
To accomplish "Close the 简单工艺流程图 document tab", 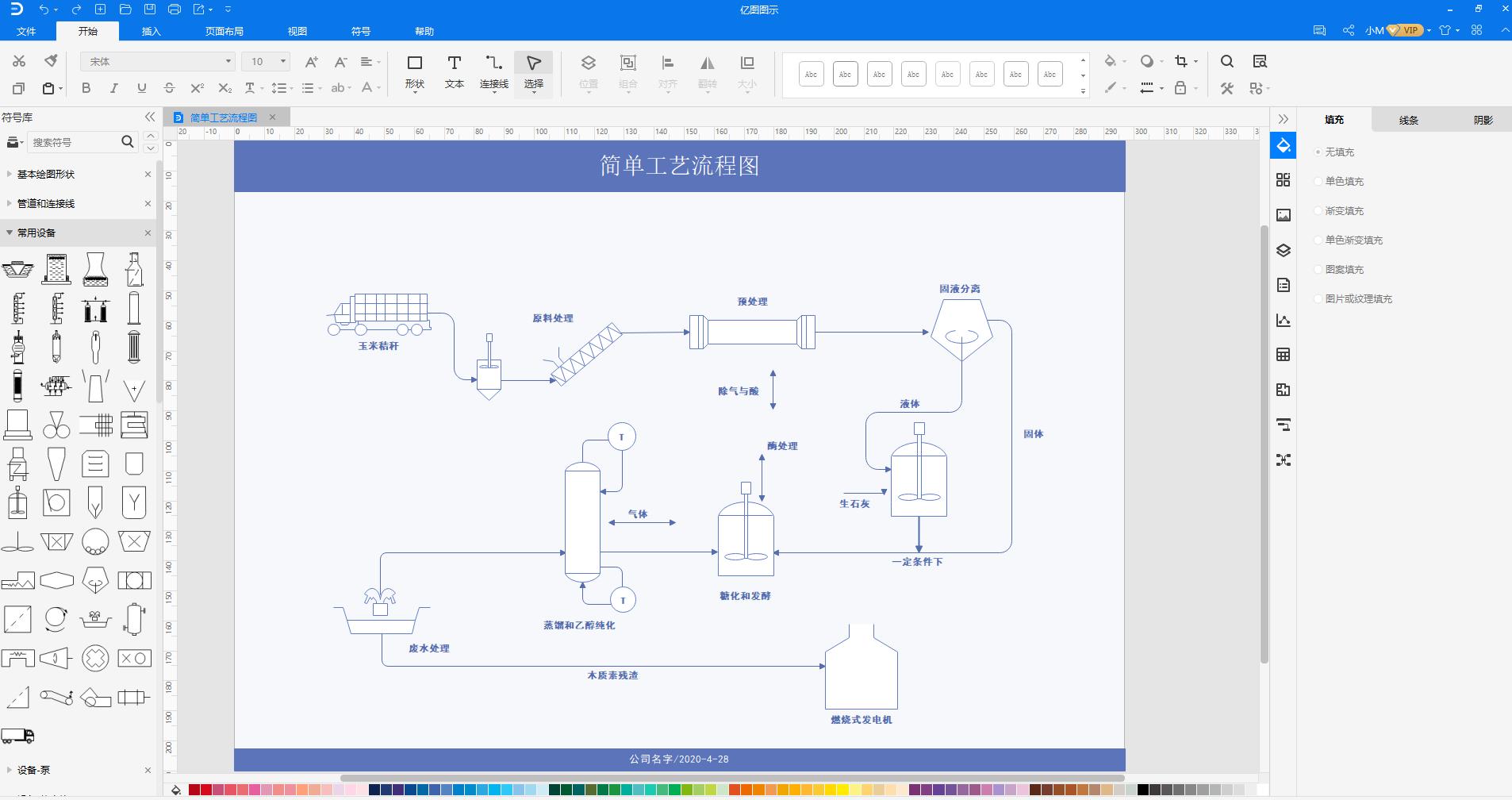I will tap(273, 117).
